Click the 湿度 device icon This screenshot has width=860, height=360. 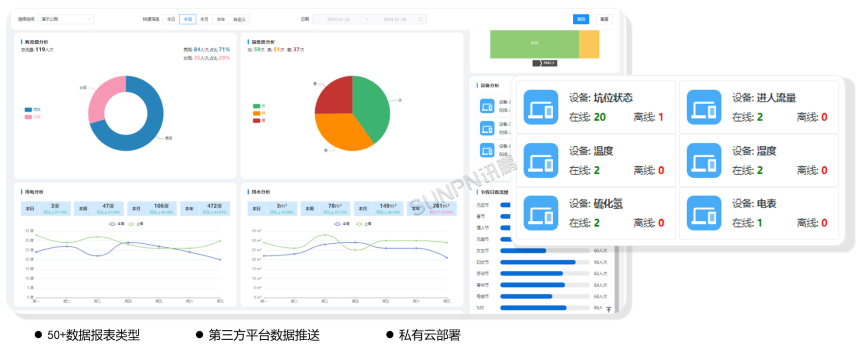704,160
